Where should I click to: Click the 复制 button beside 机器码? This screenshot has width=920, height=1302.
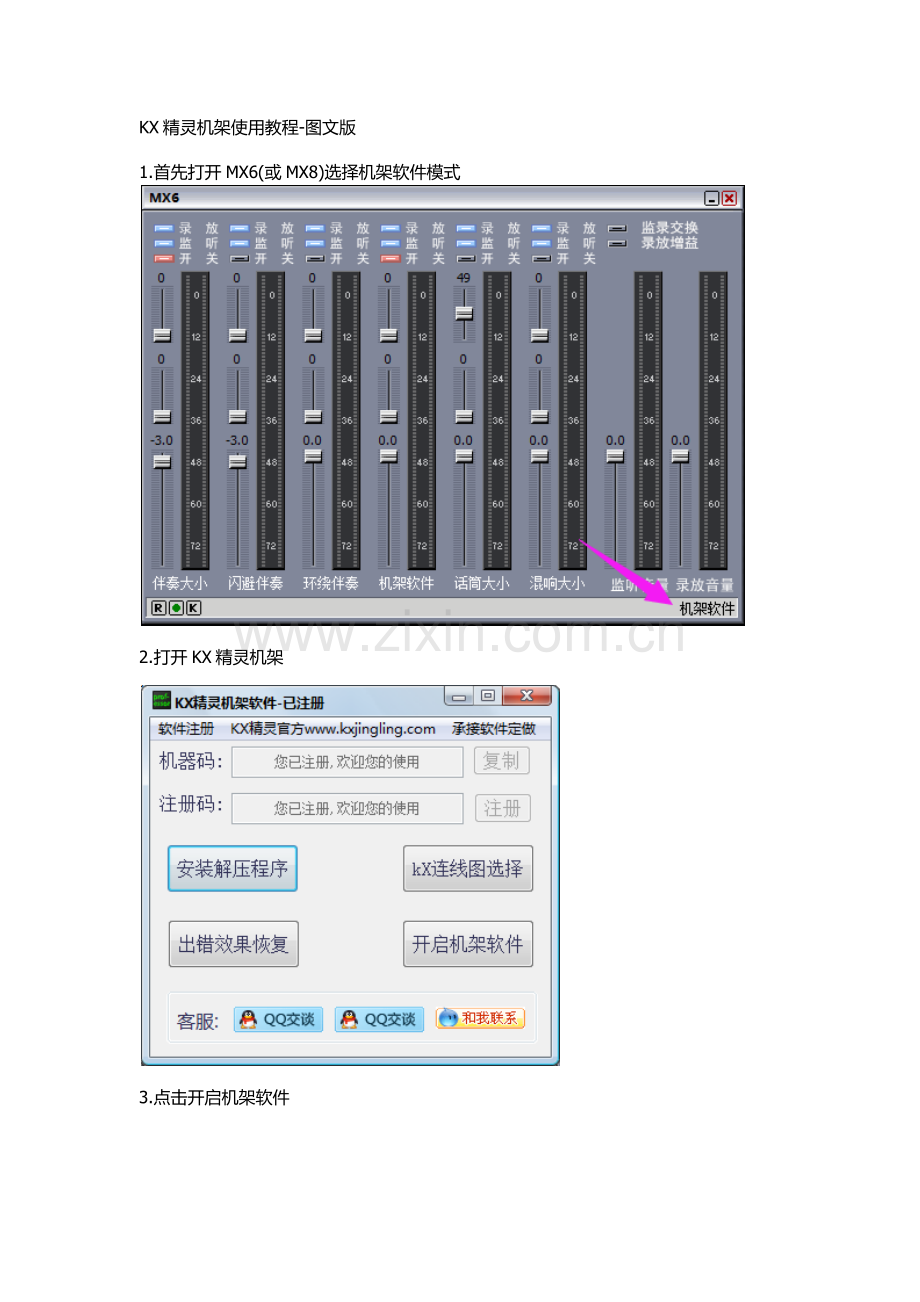(502, 761)
